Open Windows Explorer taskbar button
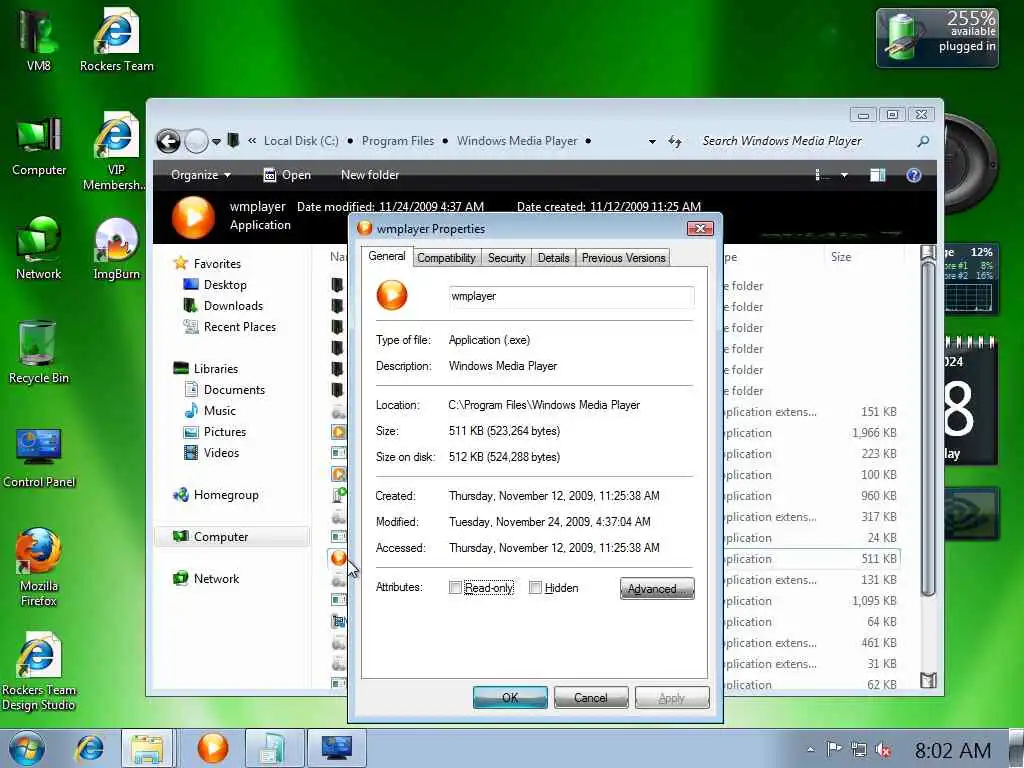 click(x=148, y=748)
